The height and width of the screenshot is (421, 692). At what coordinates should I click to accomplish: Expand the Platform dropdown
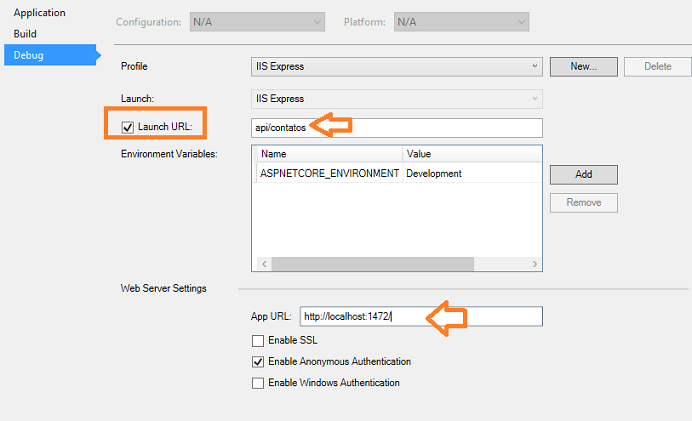click(x=461, y=22)
